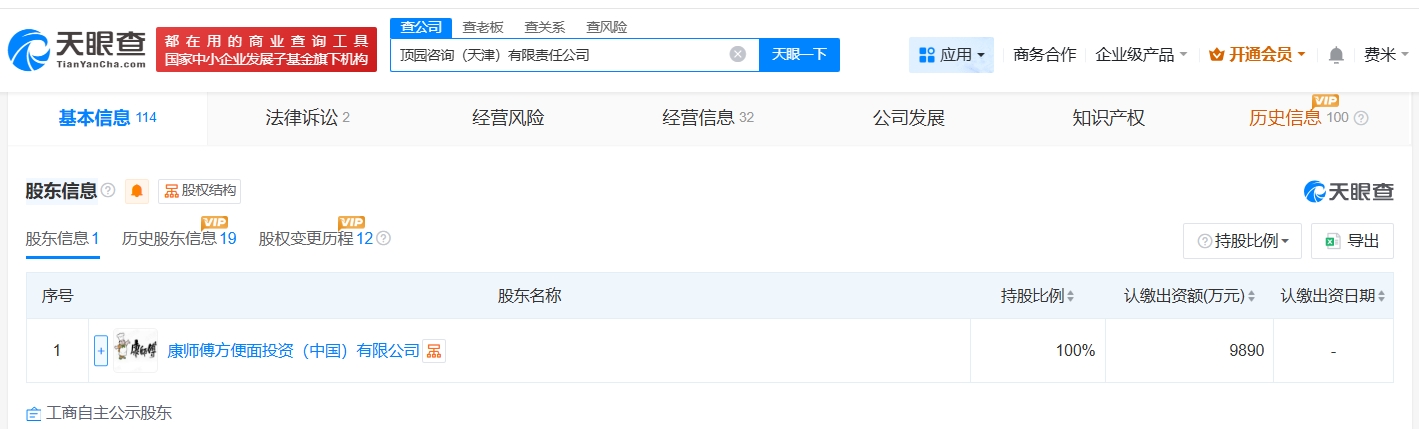Expand shareholder row with plus button
The width and height of the screenshot is (1419, 429).
pos(100,351)
